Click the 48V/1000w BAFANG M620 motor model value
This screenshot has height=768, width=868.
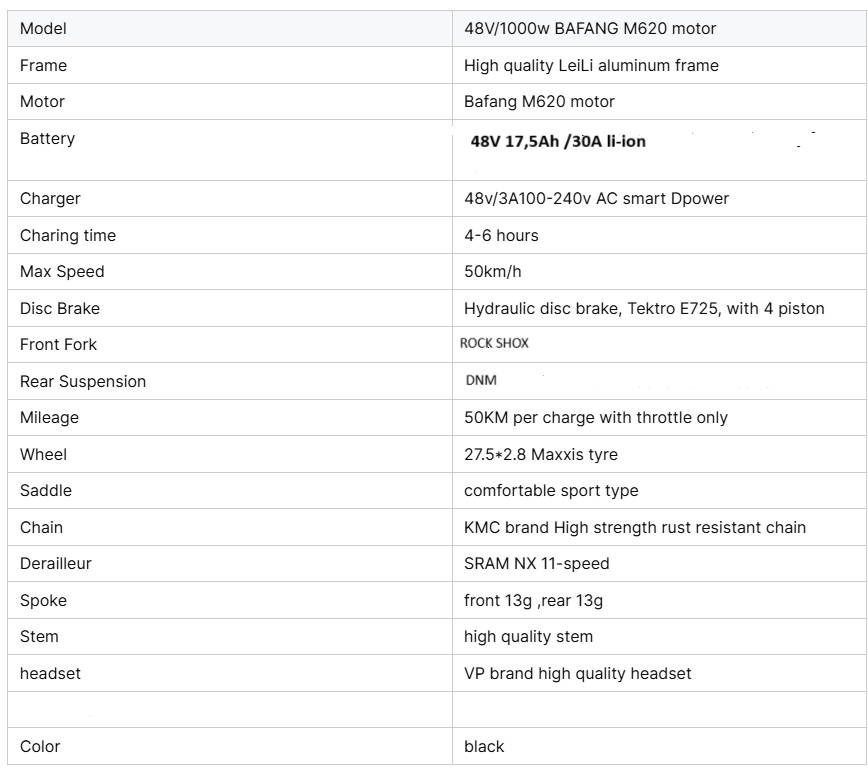[590, 29]
